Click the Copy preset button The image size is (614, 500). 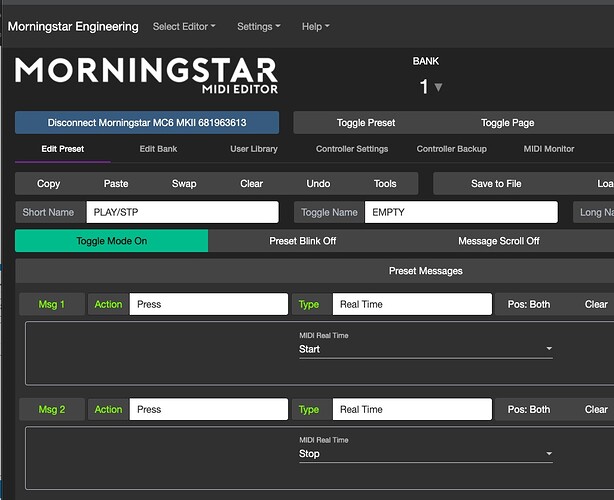[x=49, y=184]
